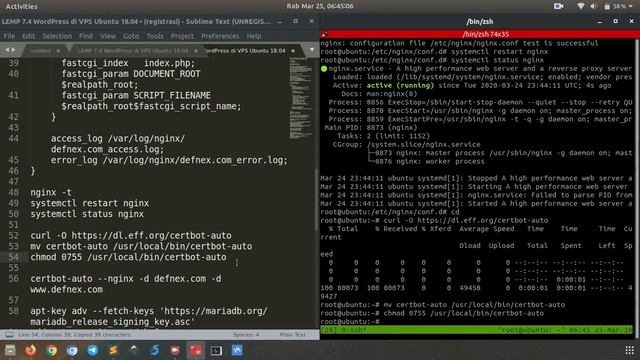Click the highlighted red Terminator dock icon

pos(196,350)
